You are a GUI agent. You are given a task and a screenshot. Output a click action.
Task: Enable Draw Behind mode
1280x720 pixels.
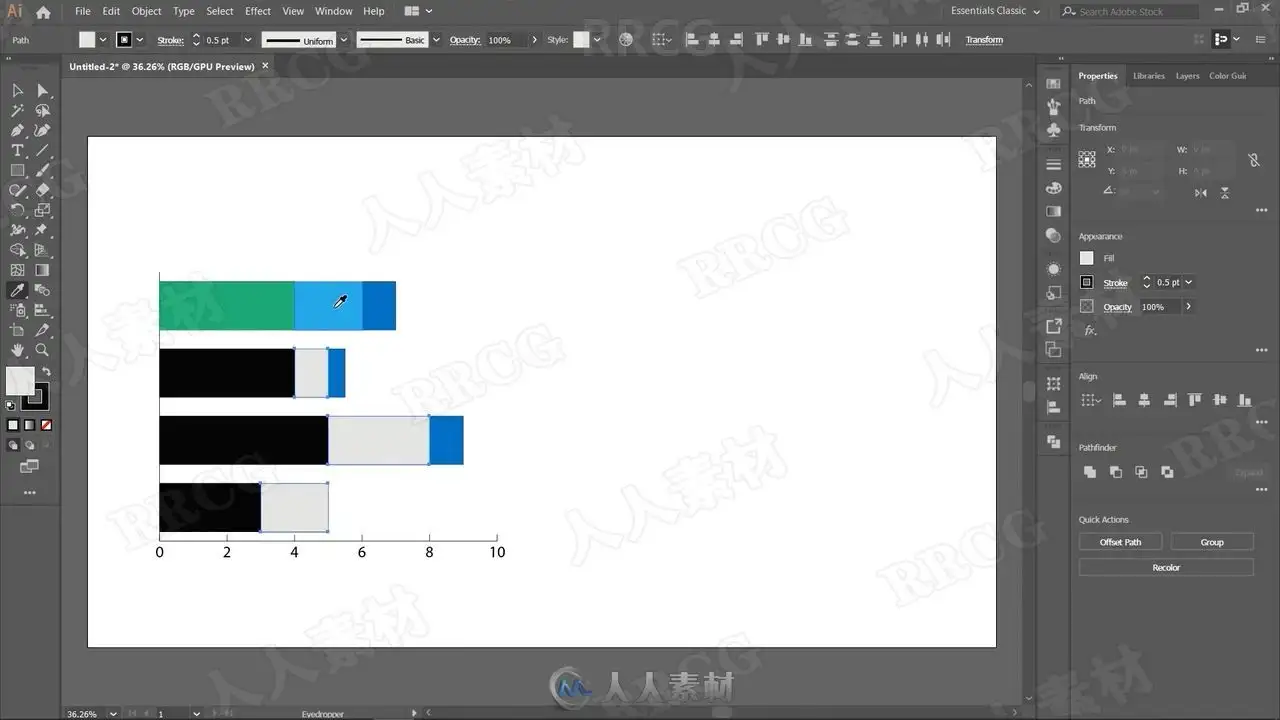[29, 445]
